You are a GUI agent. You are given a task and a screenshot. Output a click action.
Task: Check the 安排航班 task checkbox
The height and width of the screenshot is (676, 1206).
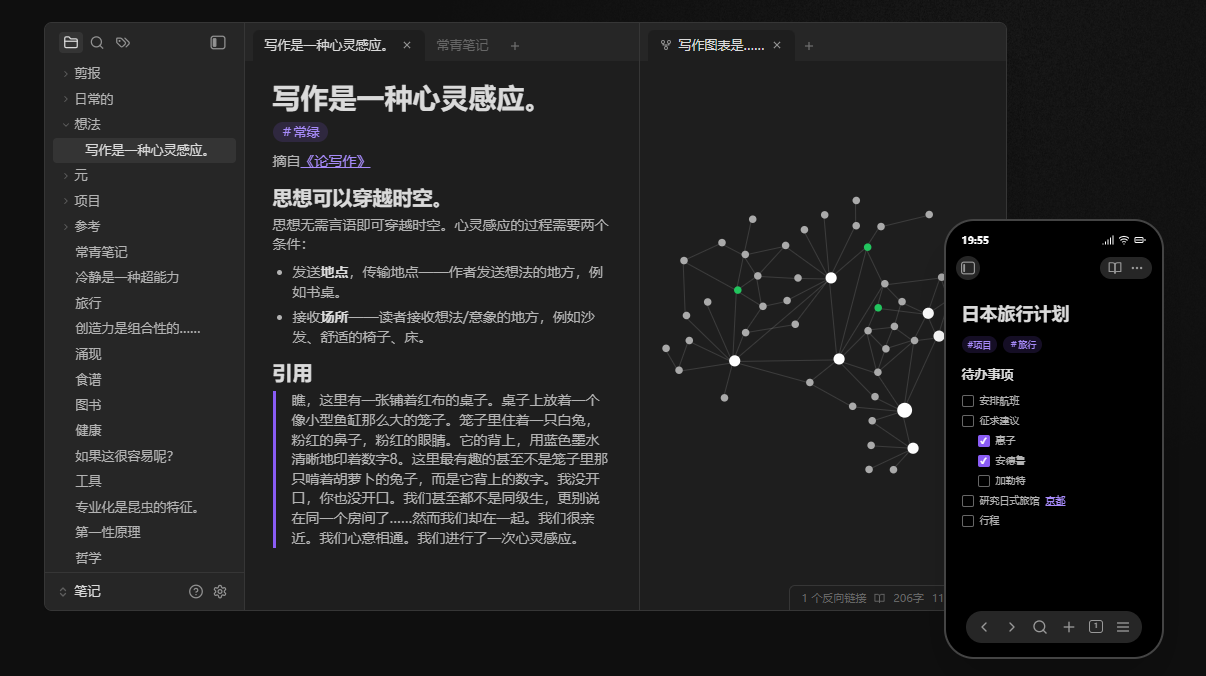tap(968, 401)
